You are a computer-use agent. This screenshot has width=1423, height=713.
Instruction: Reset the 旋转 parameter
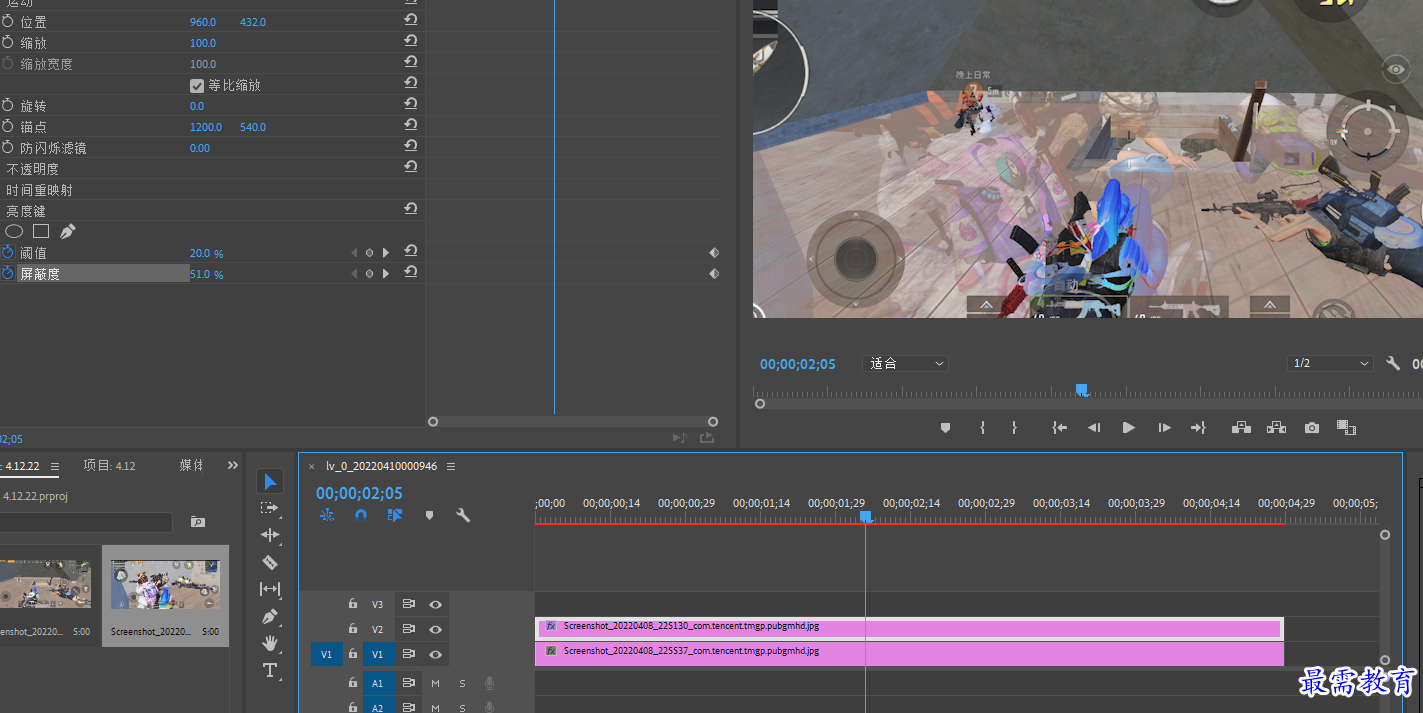pyautogui.click(x=410, y=104)
